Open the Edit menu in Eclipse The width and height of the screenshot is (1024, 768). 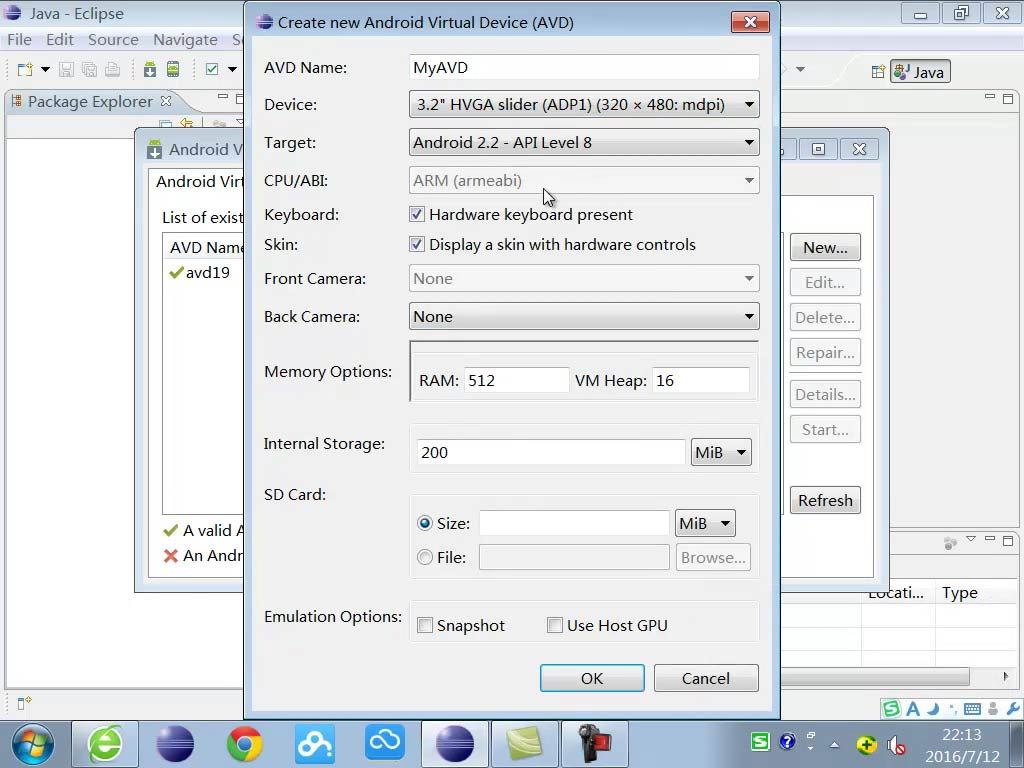[59, 40]
